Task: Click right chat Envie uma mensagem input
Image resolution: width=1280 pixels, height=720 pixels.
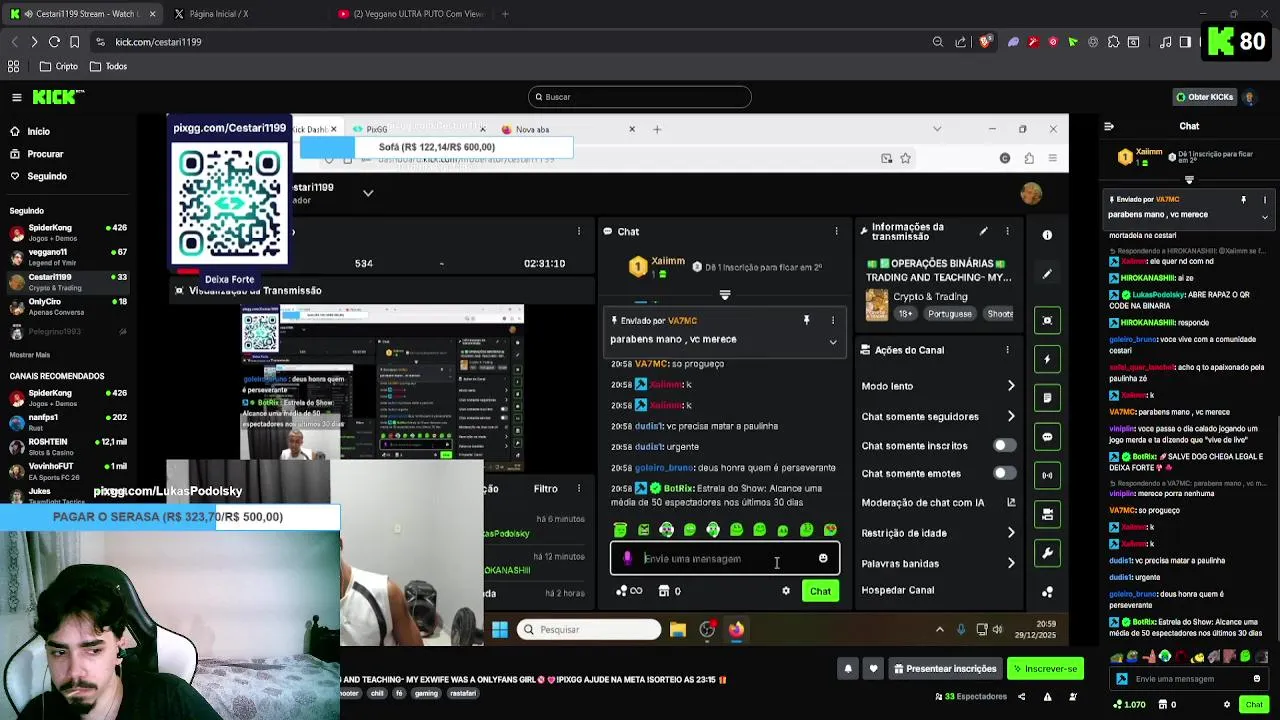Action: [x=1190, y=679]
